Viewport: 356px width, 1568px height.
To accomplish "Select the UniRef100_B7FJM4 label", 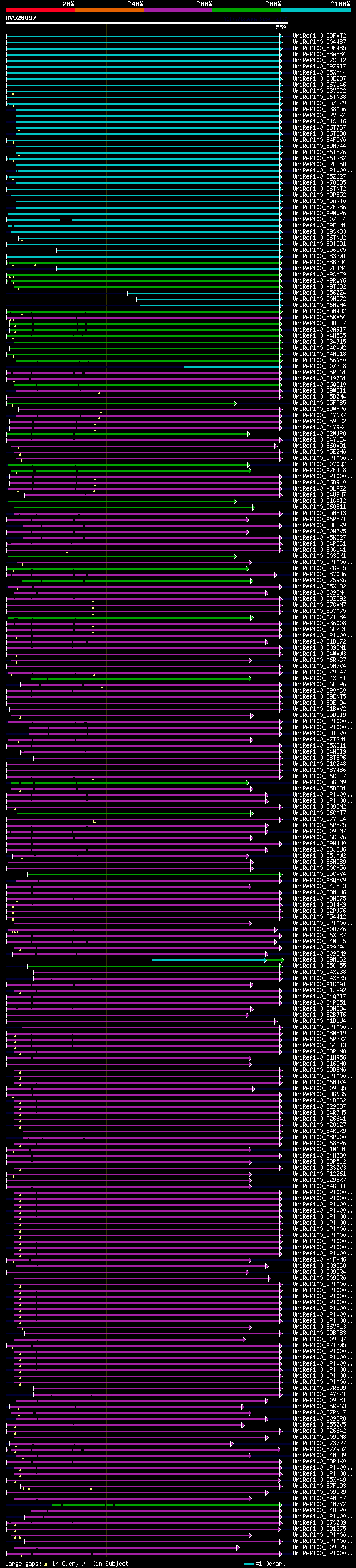I will click(x=319, y=269).
